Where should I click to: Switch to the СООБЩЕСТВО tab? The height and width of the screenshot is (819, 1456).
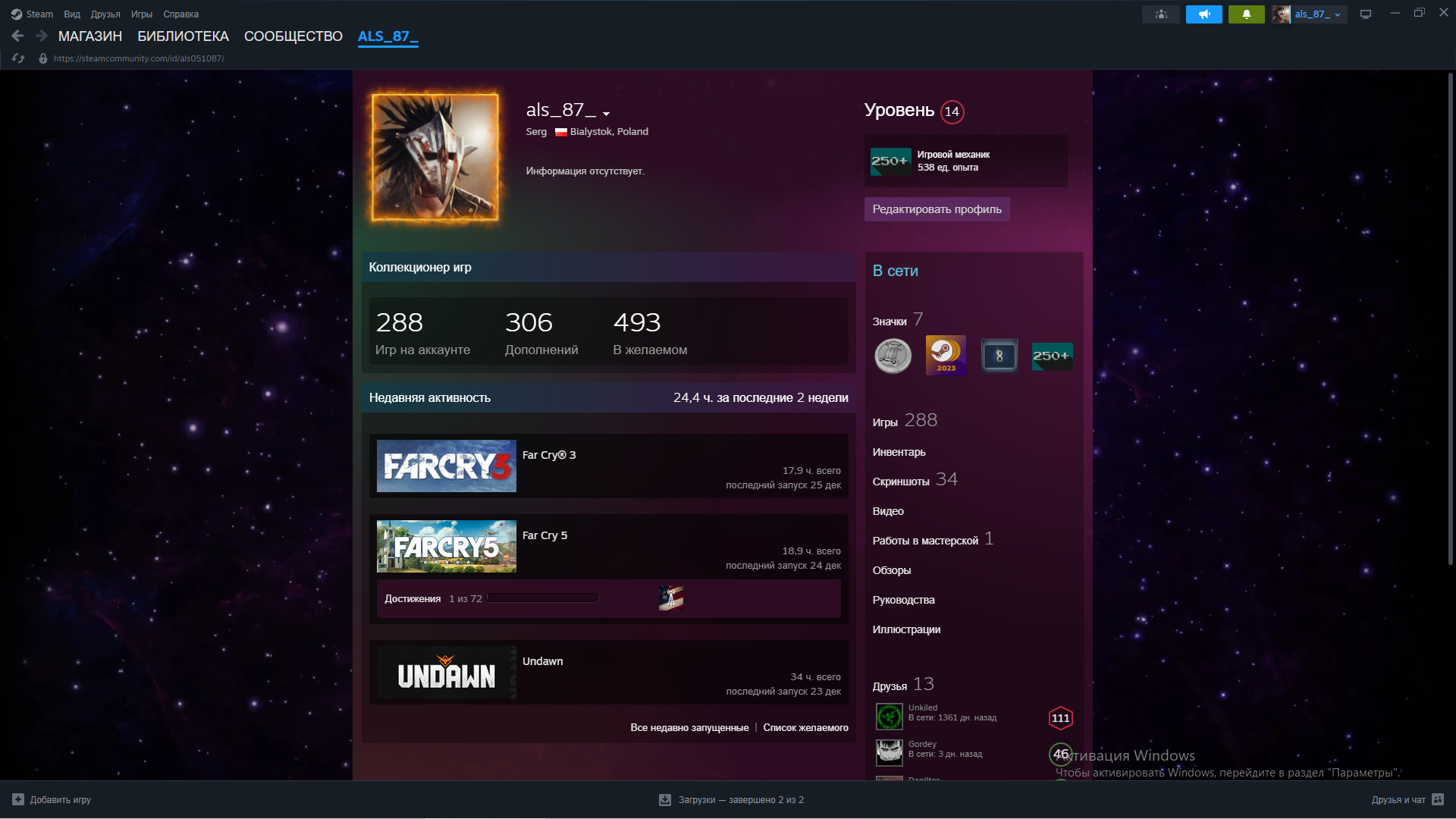point(293,36)
